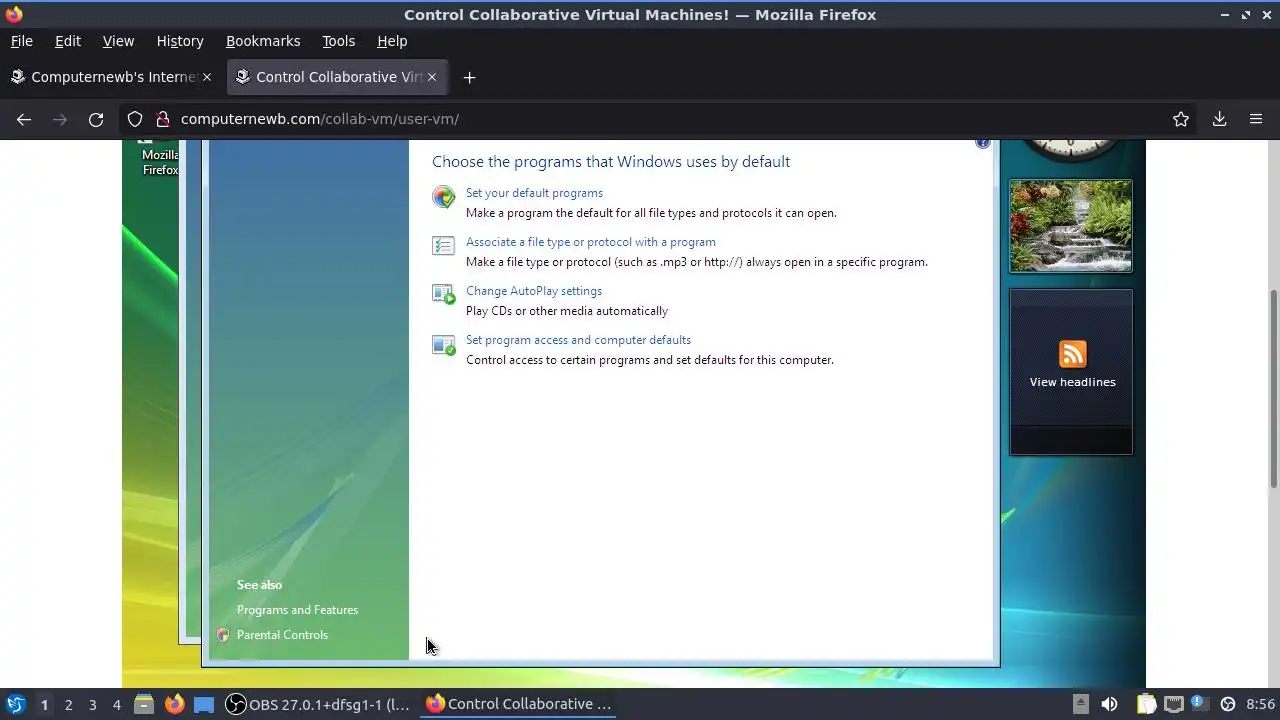Click the help question mark icon

[x=983, y=143]
